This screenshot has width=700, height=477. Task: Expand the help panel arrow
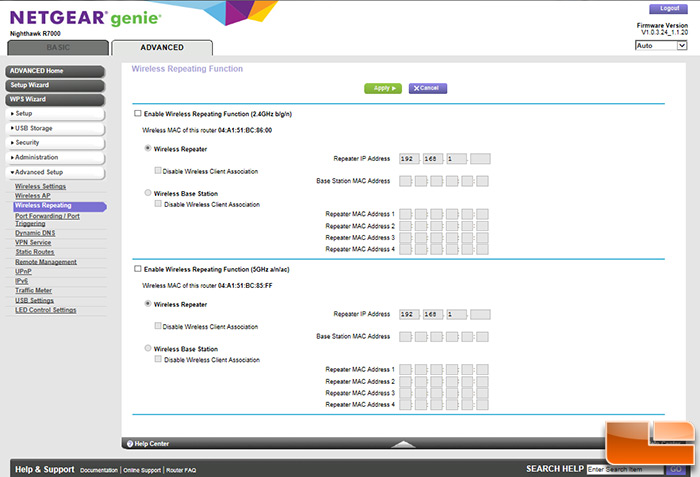tap(403, 444)
